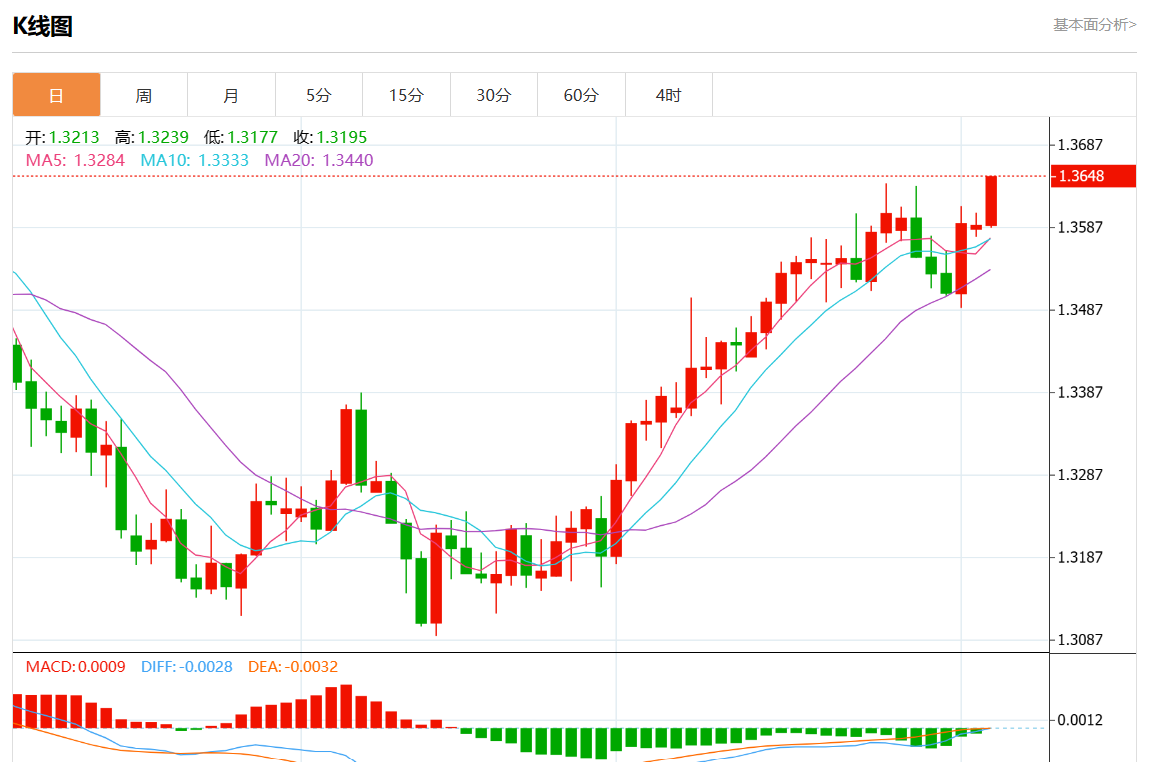1156x762 pixels.
Task: Click the MACD:0.0009 readout
Action: click(75, 667)
